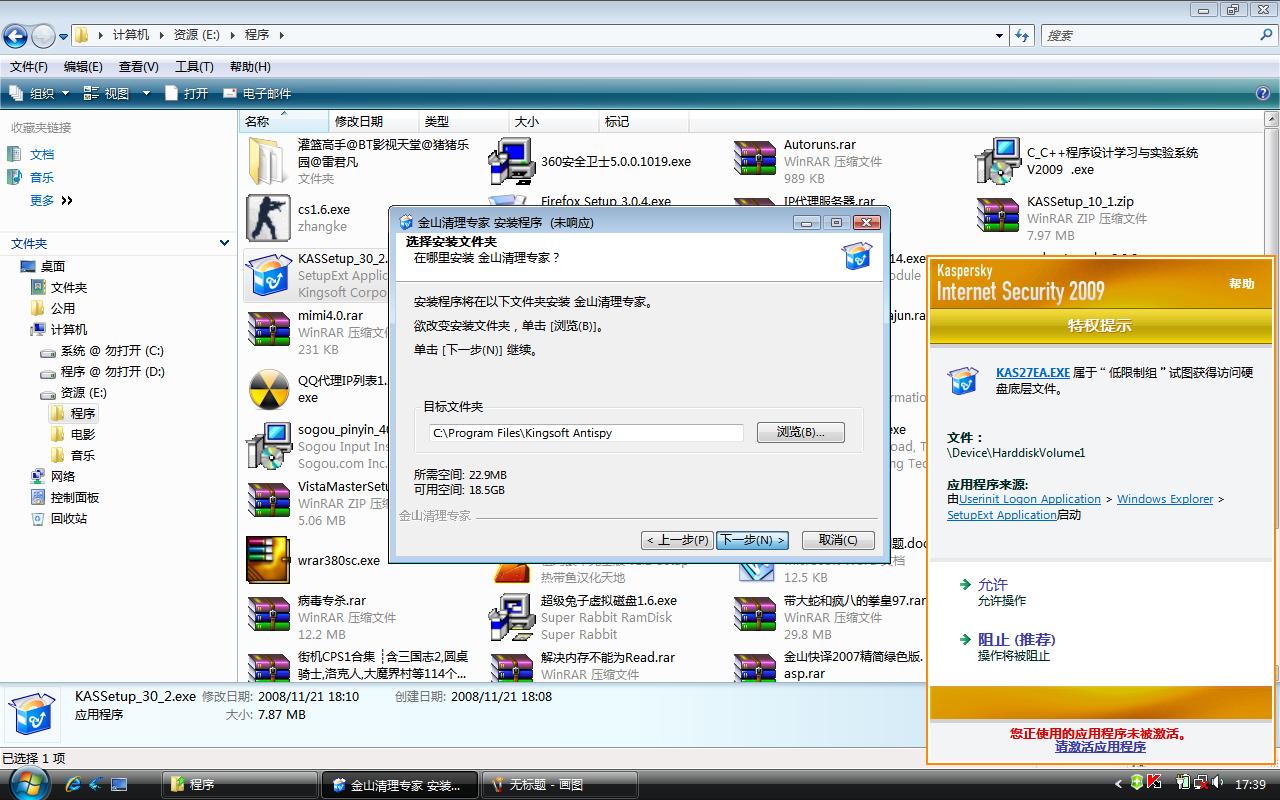Expand 更多 favorite links

51,200
